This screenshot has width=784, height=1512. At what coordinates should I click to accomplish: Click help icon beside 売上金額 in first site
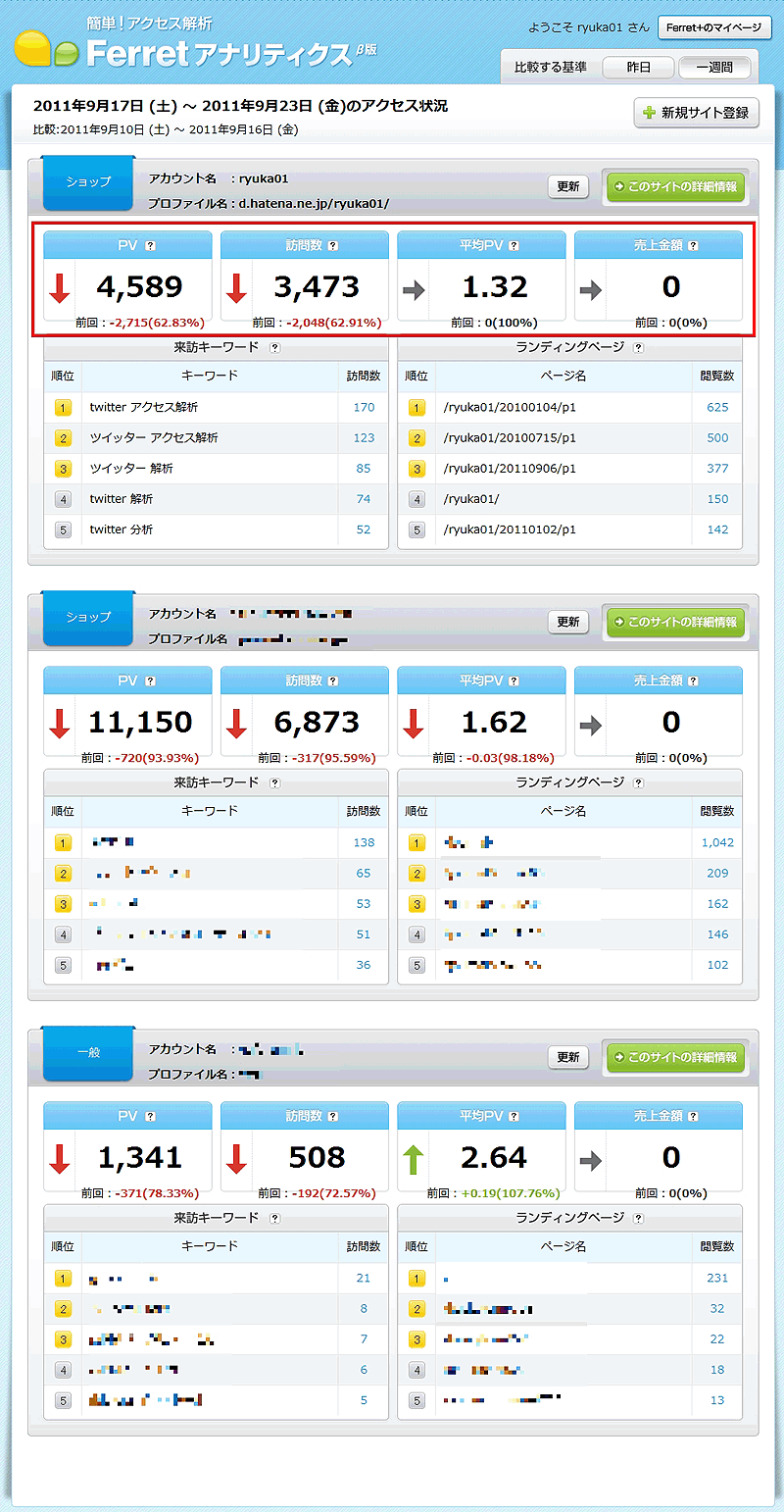coord(693,246)
